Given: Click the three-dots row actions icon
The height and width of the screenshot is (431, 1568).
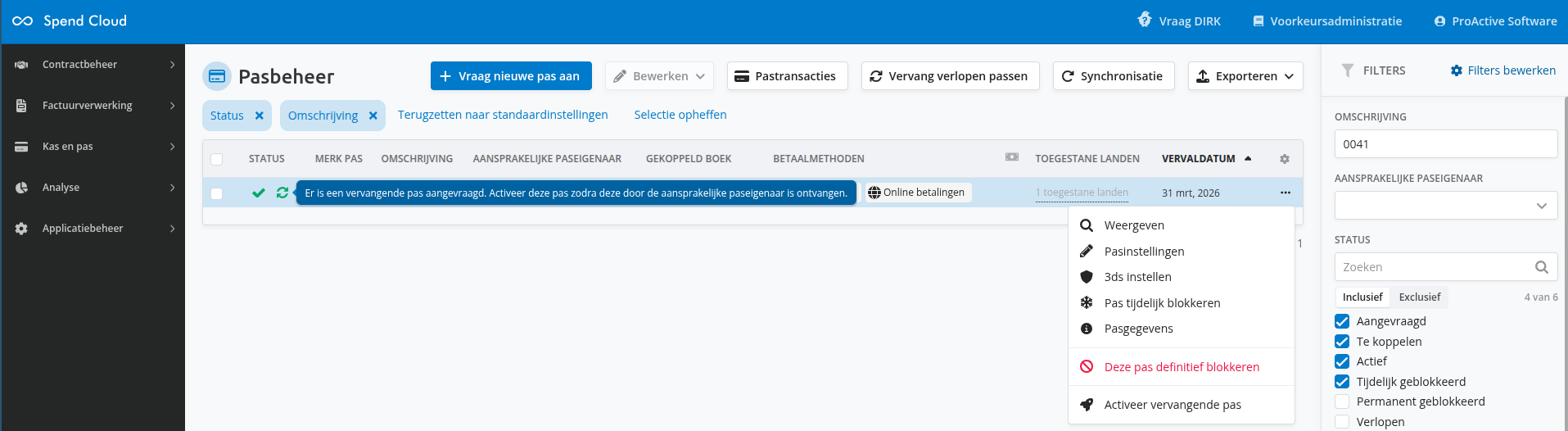Looking at the screenshot, I should [x=1285, y=193].
